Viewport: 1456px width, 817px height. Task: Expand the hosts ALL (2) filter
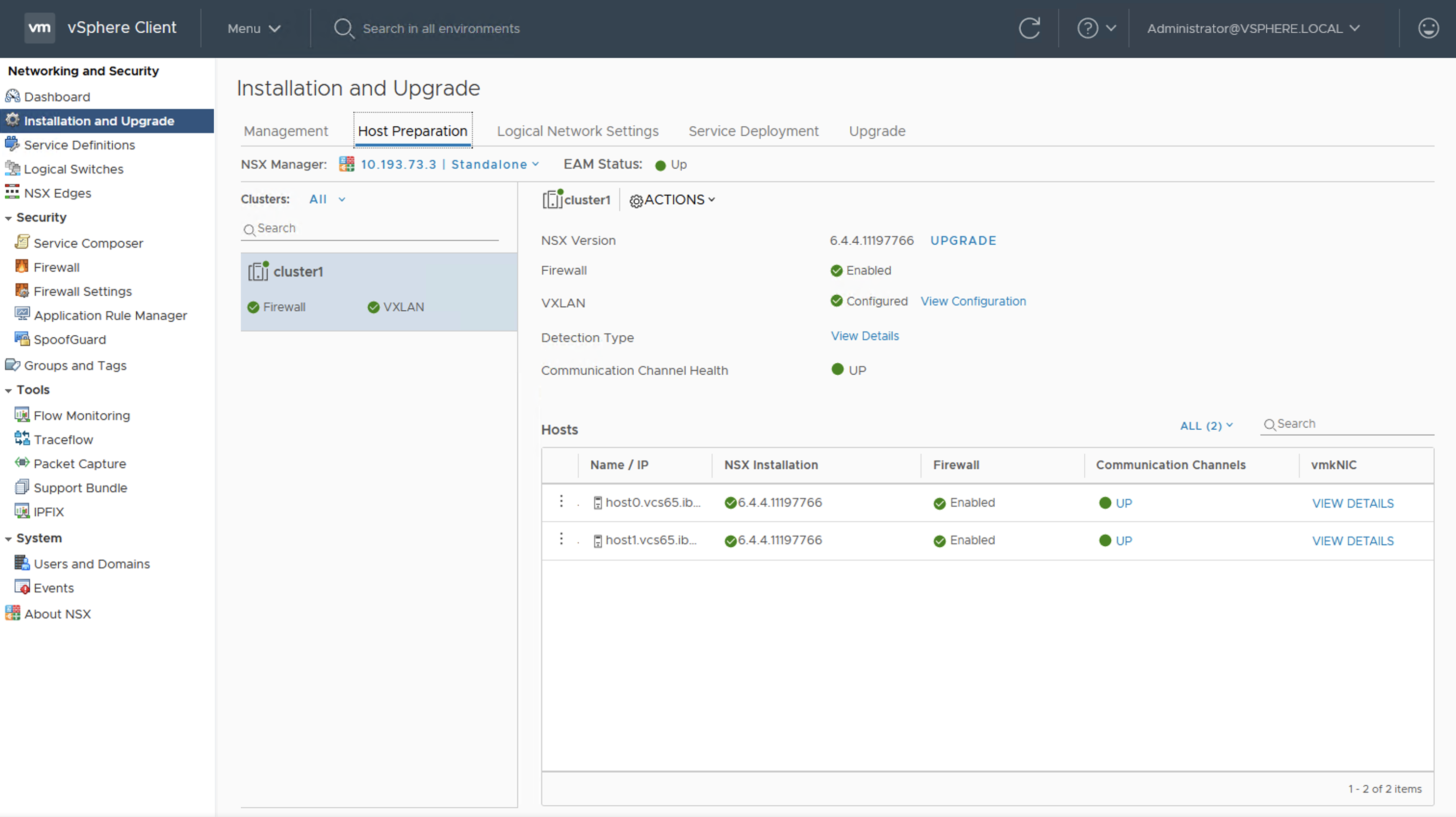pos(1206,426)
